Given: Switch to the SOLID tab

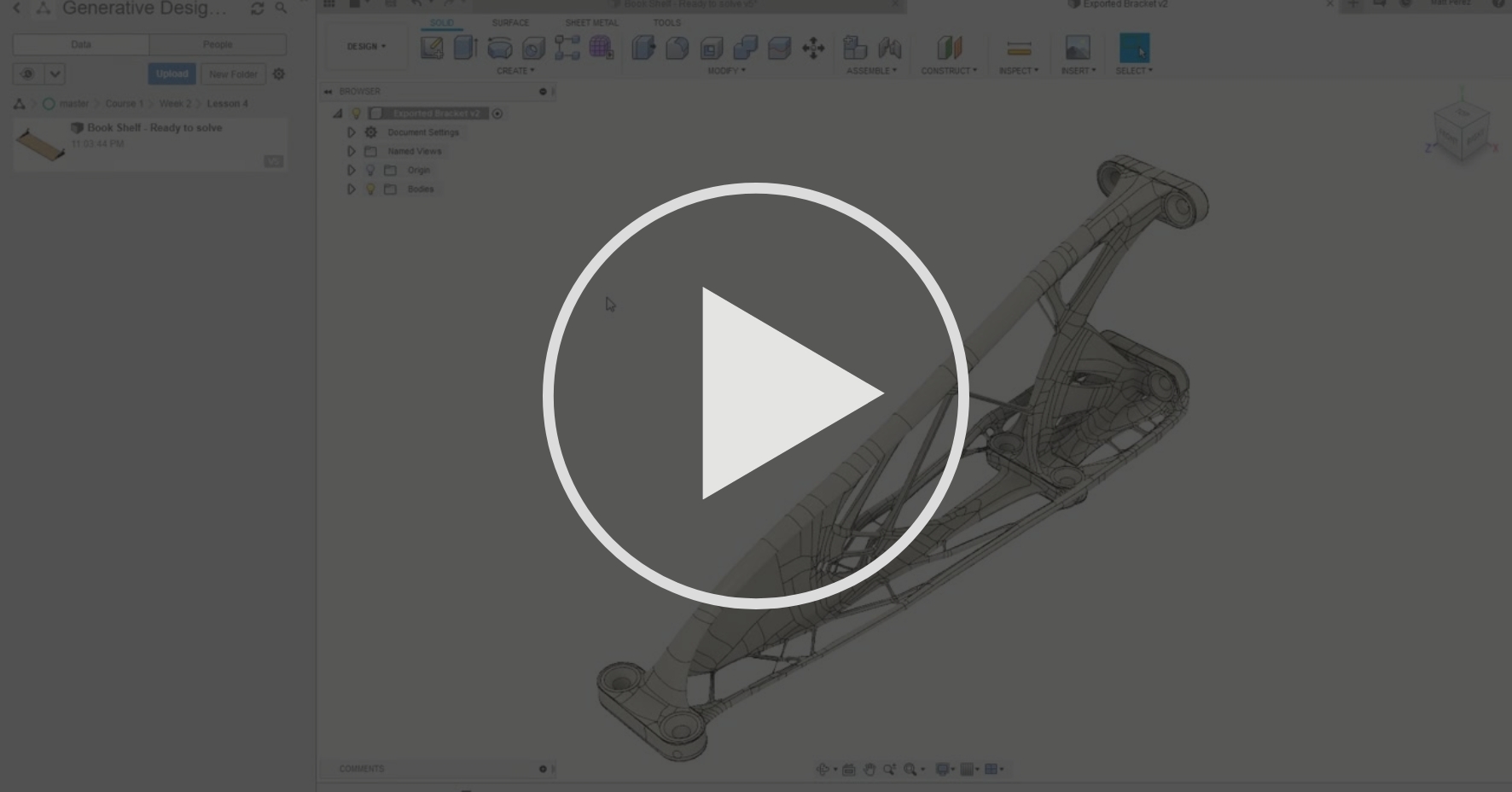Looking at the screenshot, I should [442, 23].
